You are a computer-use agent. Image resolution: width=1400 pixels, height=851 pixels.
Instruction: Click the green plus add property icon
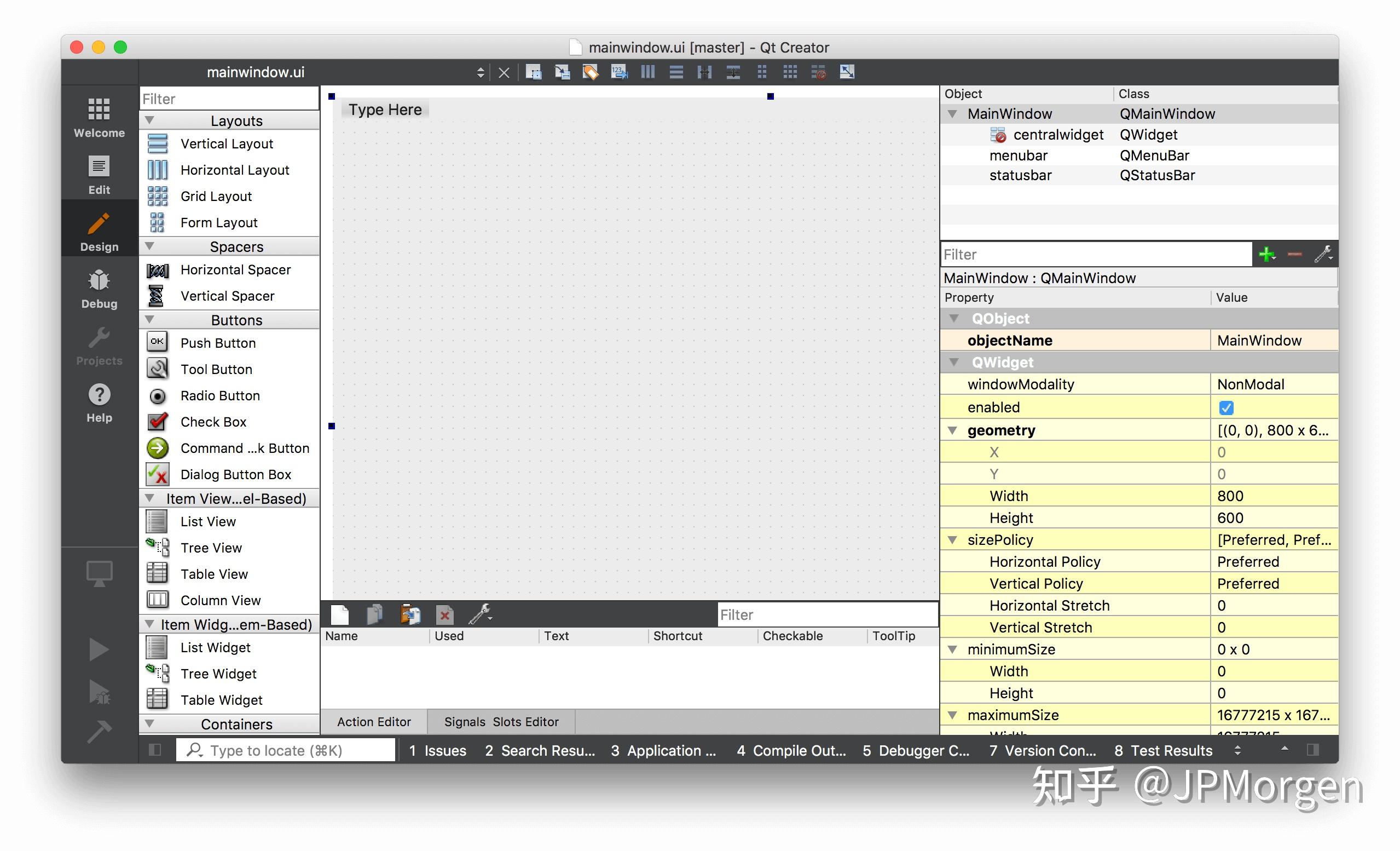point(1267,254)
